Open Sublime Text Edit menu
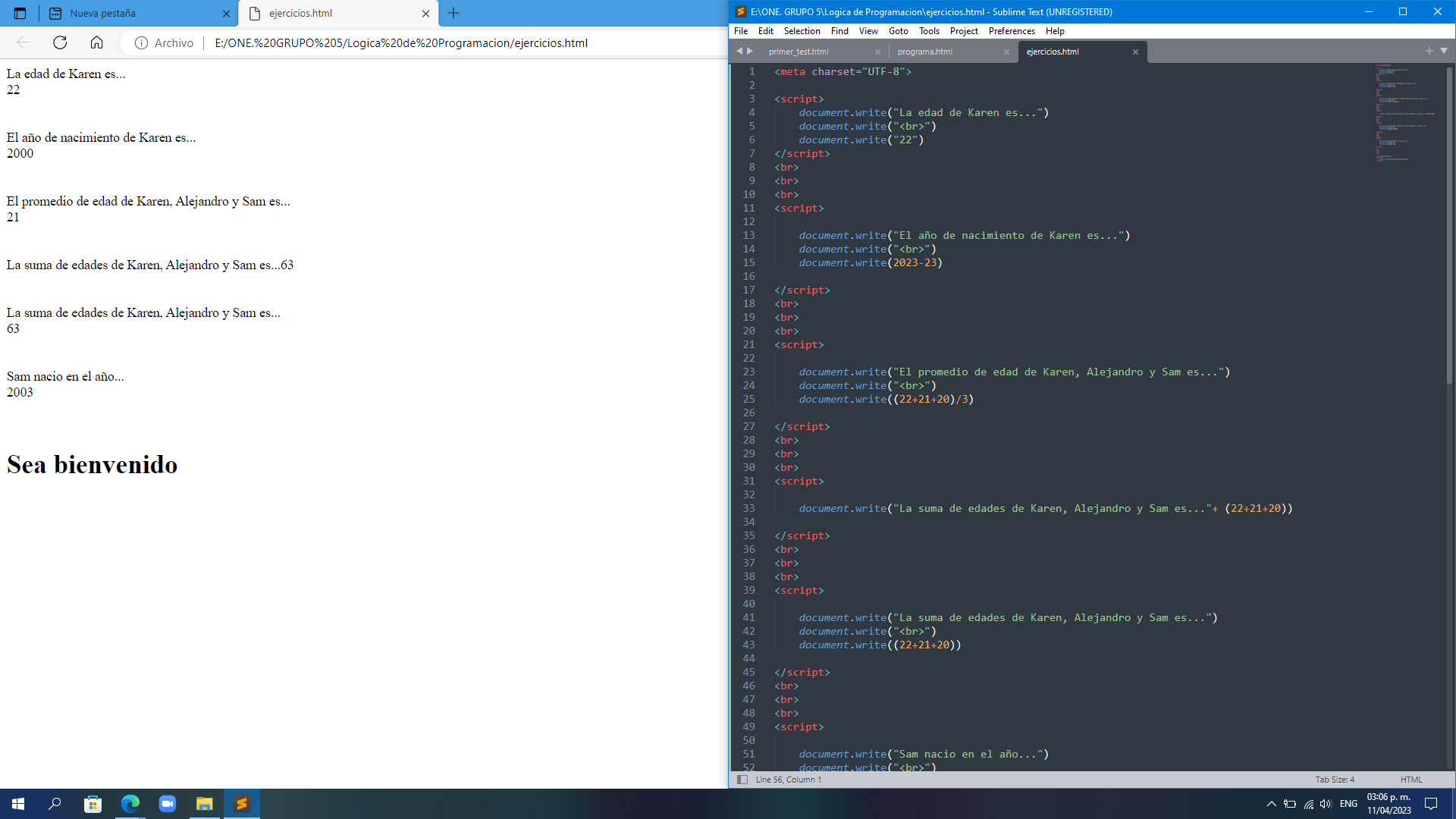The image size is (1456, 819). (x=766, y=31)
